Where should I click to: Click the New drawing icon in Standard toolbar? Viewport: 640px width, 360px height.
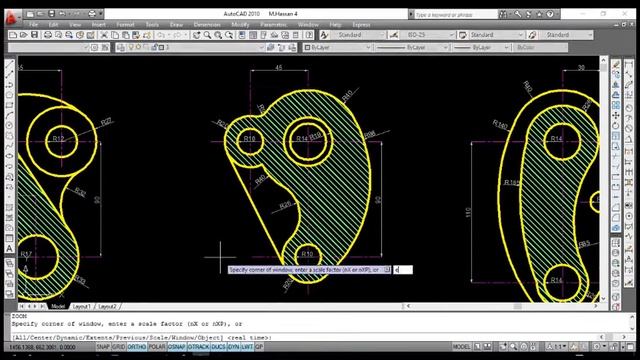click(x=13, y=35)
